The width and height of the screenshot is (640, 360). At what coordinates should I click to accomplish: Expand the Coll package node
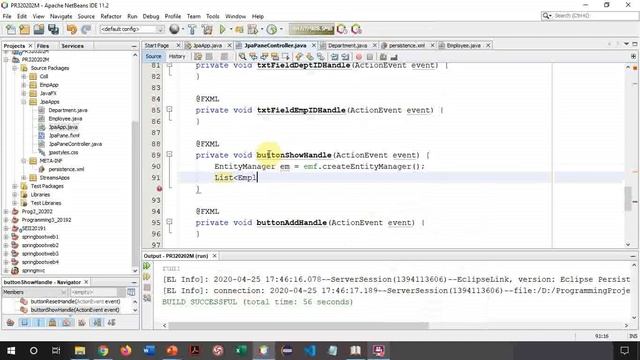click(x=24, y=76)
